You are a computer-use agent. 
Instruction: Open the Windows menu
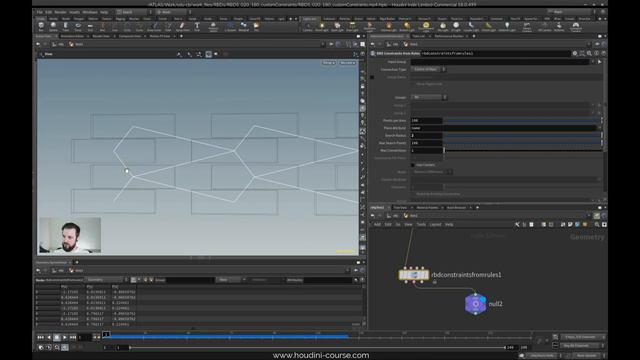pos(90,12)
